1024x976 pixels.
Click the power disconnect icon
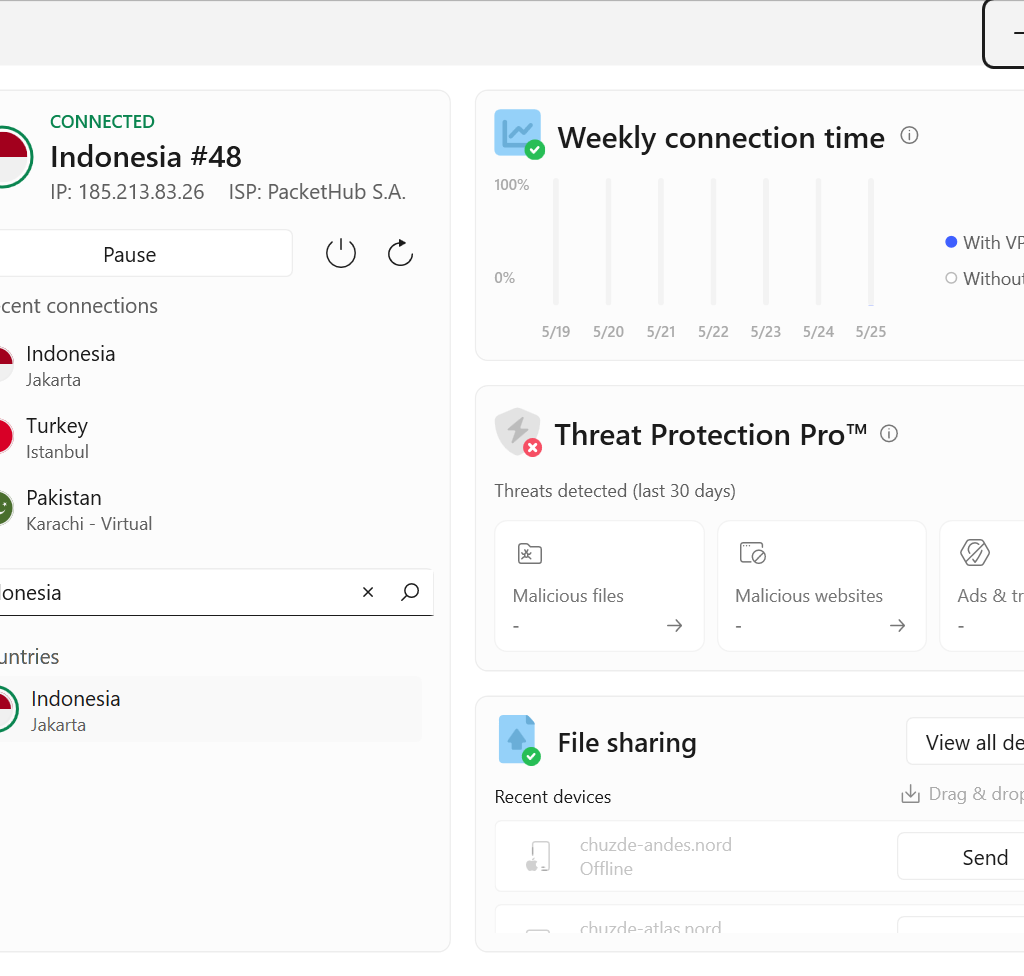click(340, 253)
